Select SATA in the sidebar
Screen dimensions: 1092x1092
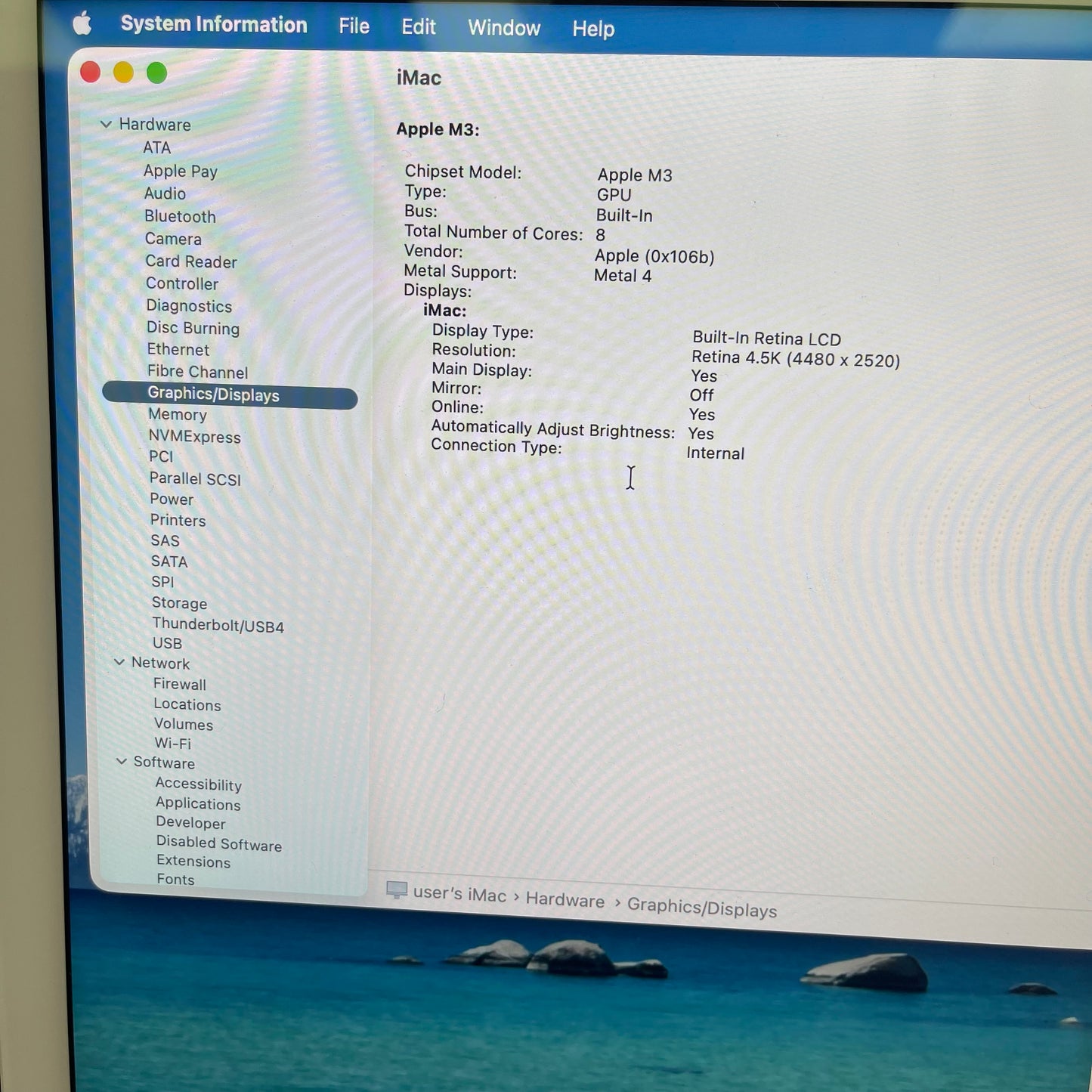pyautogui.click(x=169, y=561)
